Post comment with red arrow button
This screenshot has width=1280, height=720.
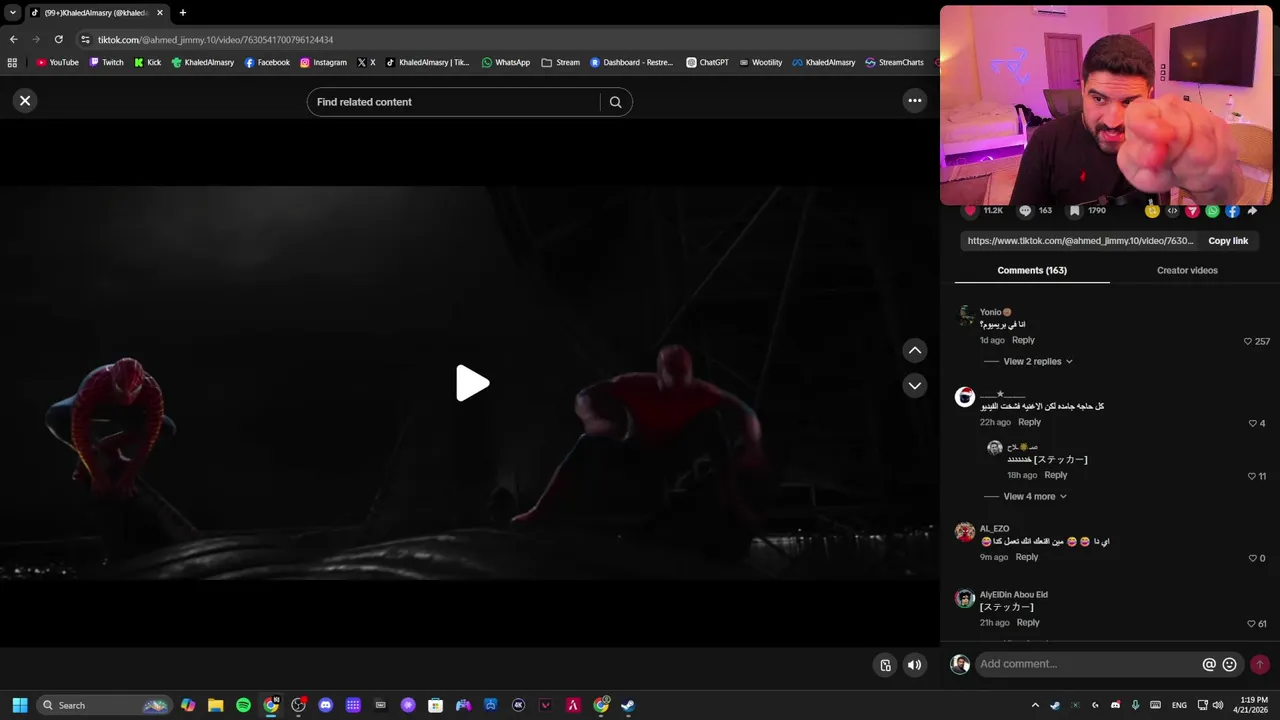[1260, 664]
